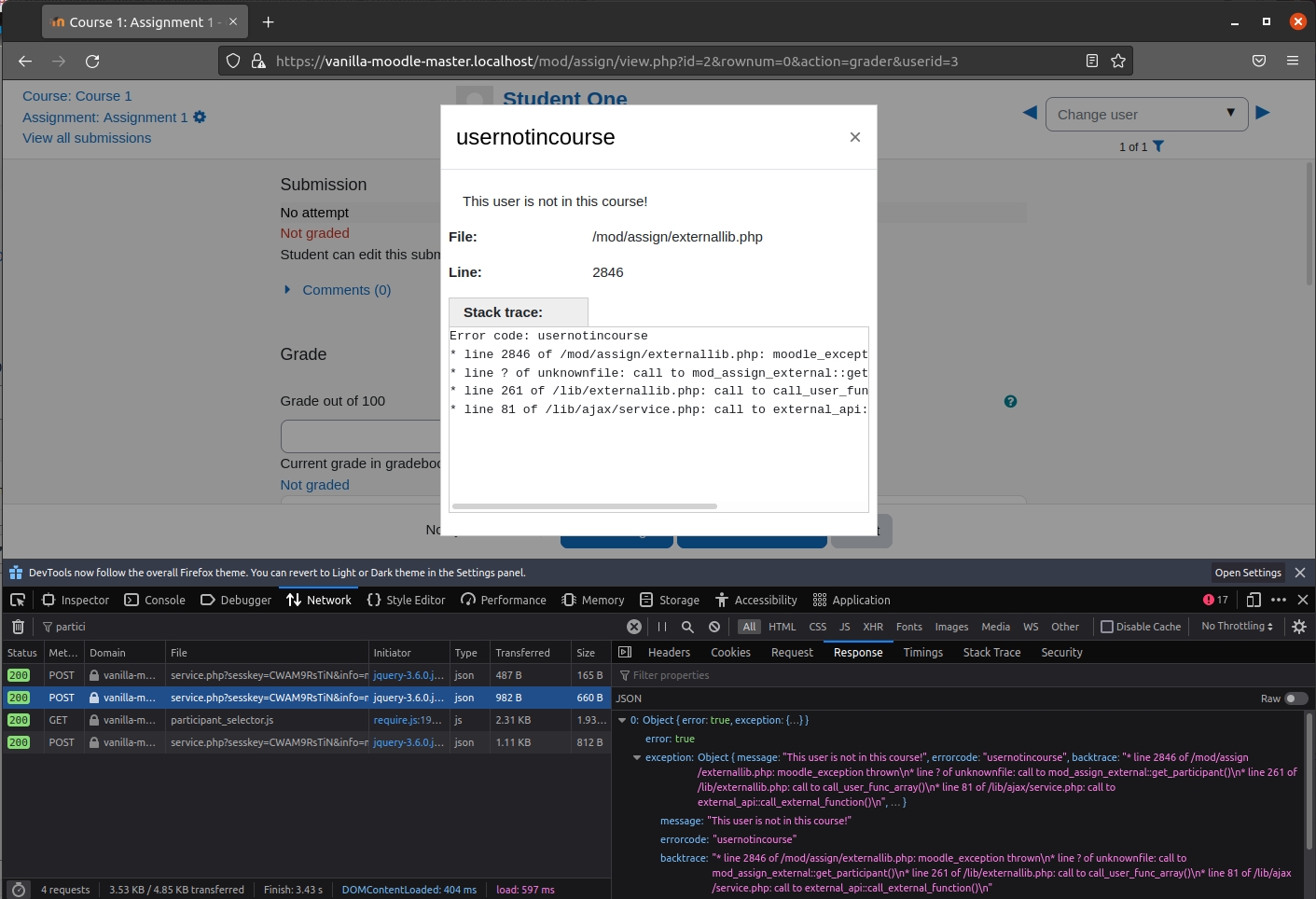Dismiss the DevTools theme notification
1316x899 pixels.
pyautogui.click(x=1300, y=573)
